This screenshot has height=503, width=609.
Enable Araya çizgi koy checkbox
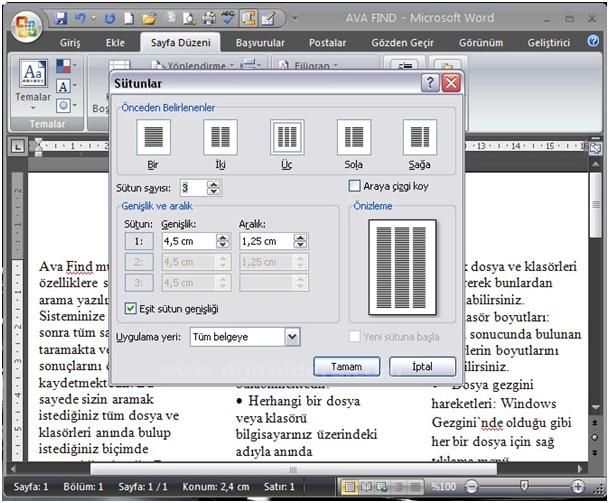[355, 186]
